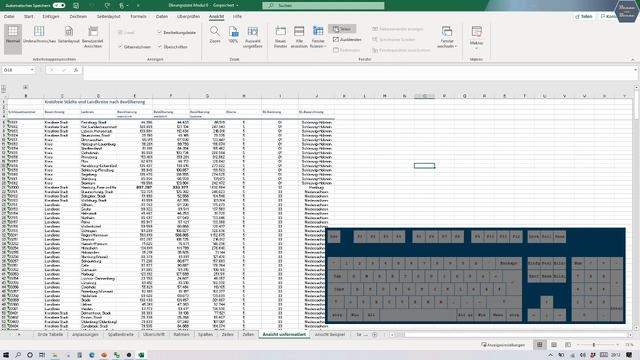Open Customize Quick Access Toolbar dropdown
This screenshot has width=640, height=360.
138,5
